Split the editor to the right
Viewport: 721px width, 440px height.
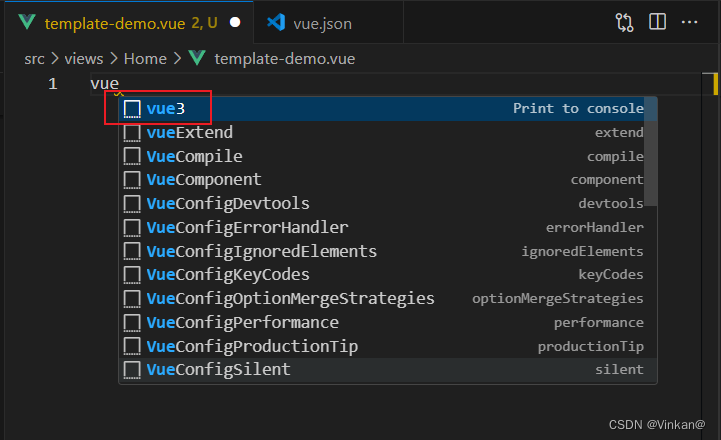tap(657, 22)
